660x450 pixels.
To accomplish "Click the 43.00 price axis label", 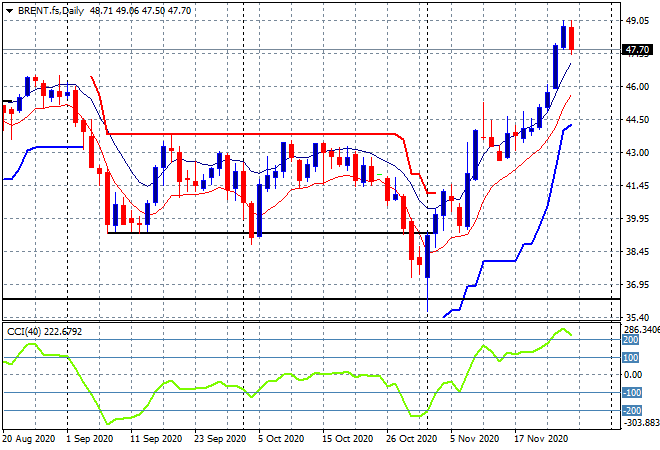I will (x=637, y=152).
